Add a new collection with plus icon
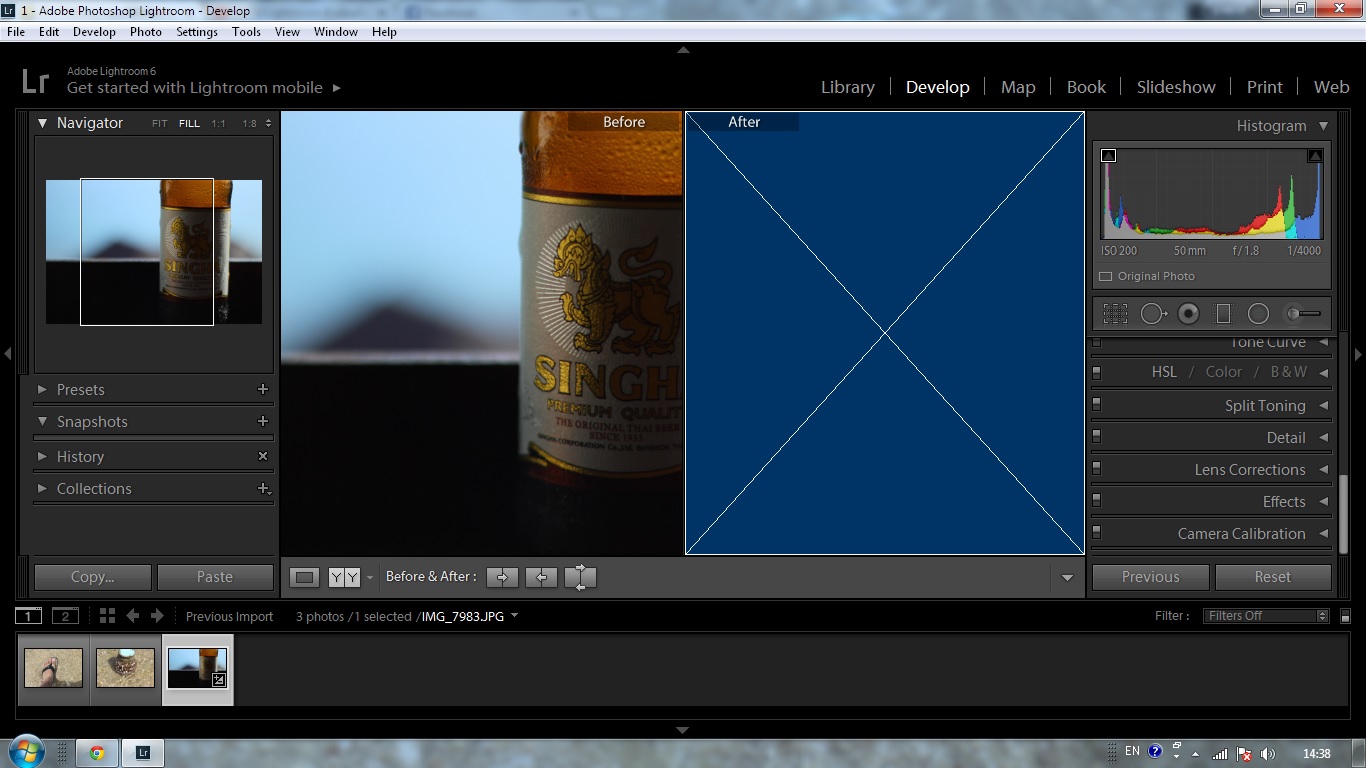 click(x=264, y=488)
